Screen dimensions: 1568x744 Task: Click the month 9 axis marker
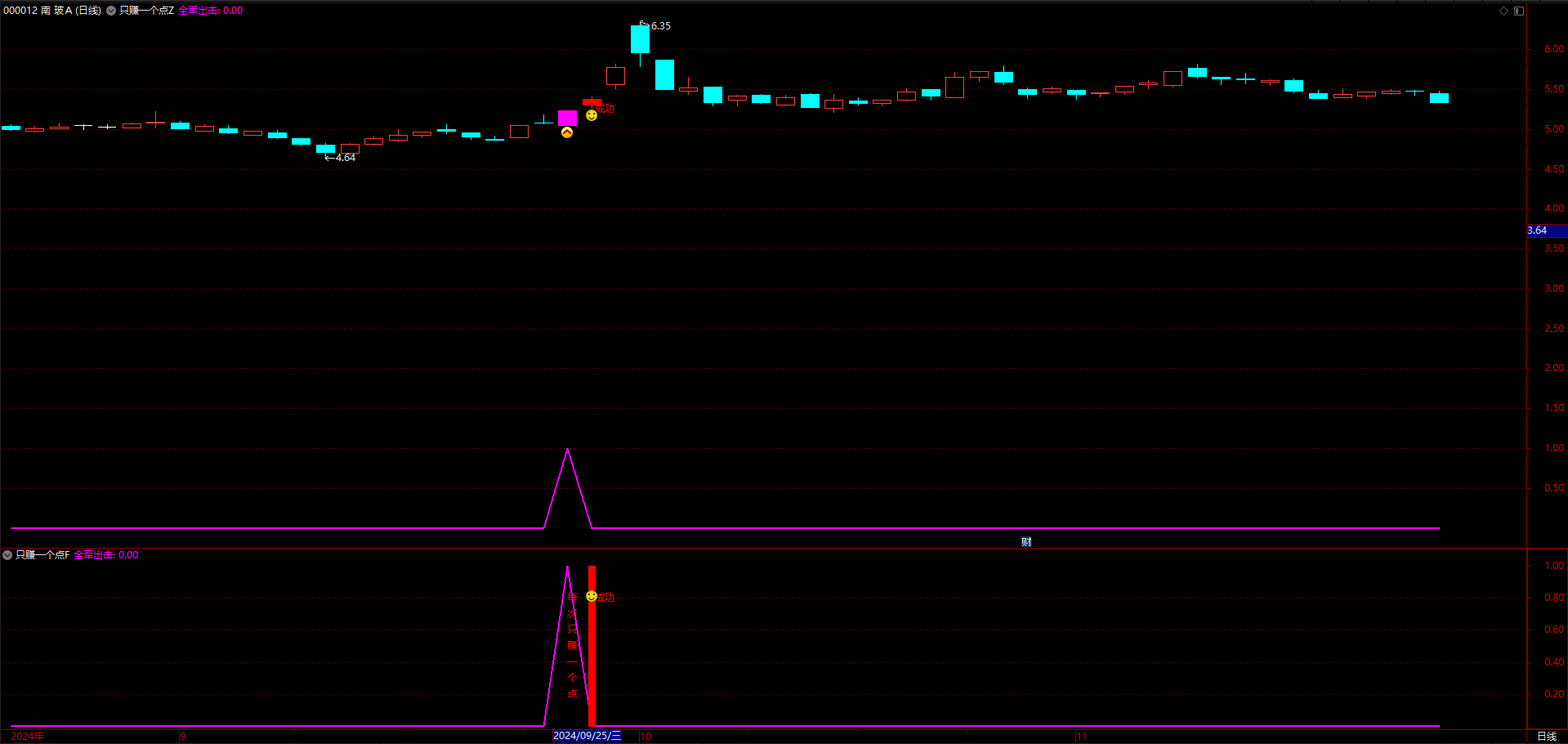(x=183, y=737)
